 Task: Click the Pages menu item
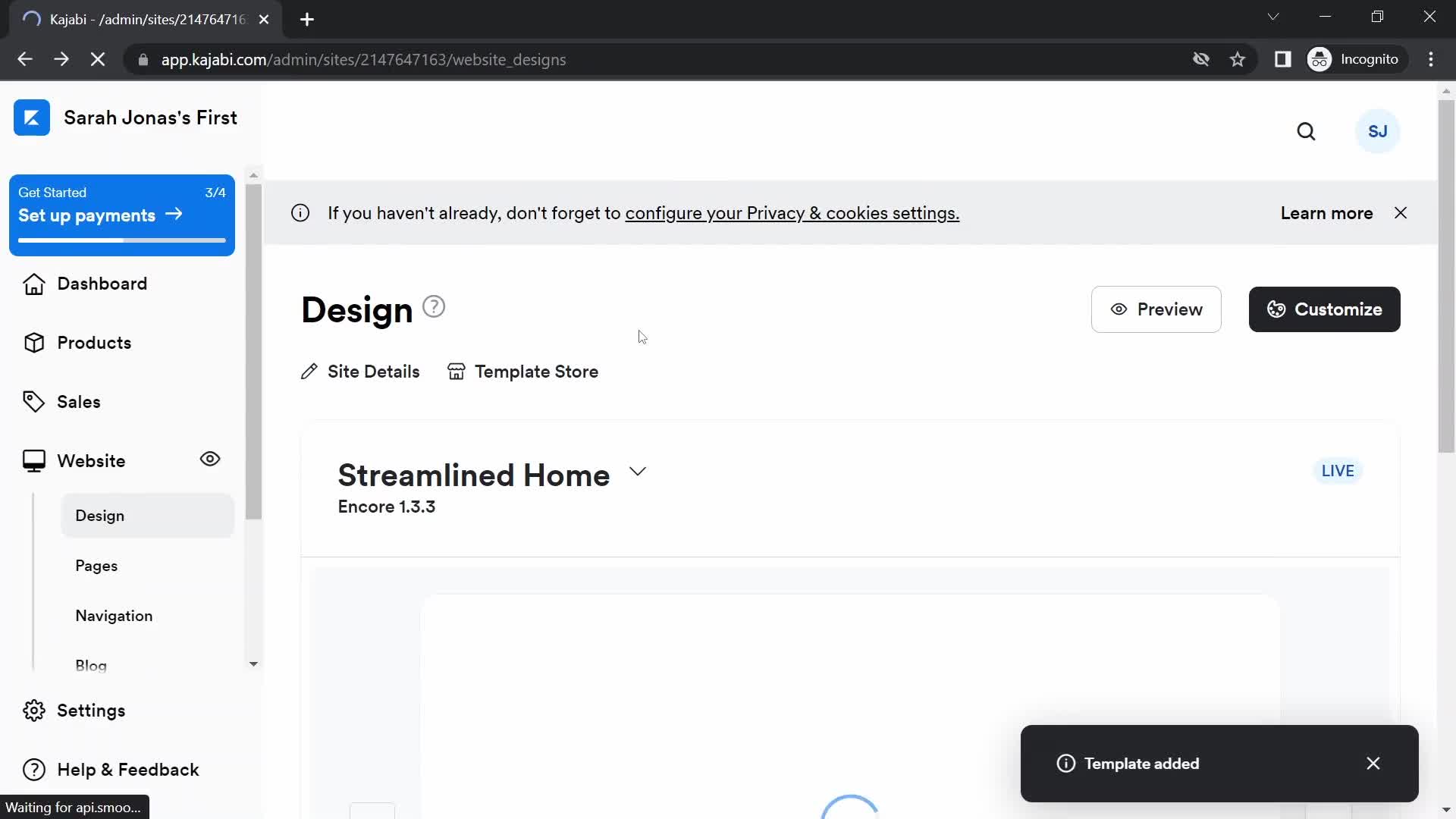point(96,565)
